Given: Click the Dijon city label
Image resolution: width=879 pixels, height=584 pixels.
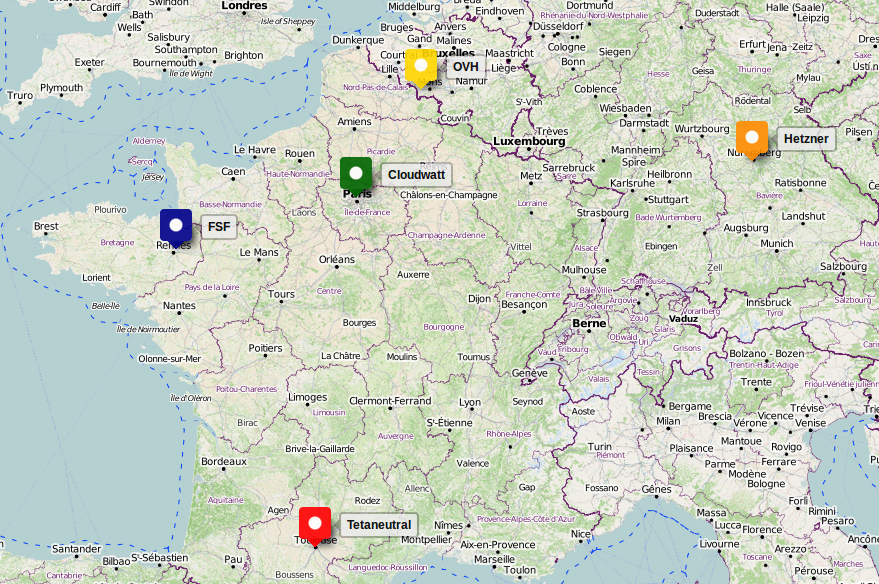Looking at the screenshot, I should [x=479, y=299].
